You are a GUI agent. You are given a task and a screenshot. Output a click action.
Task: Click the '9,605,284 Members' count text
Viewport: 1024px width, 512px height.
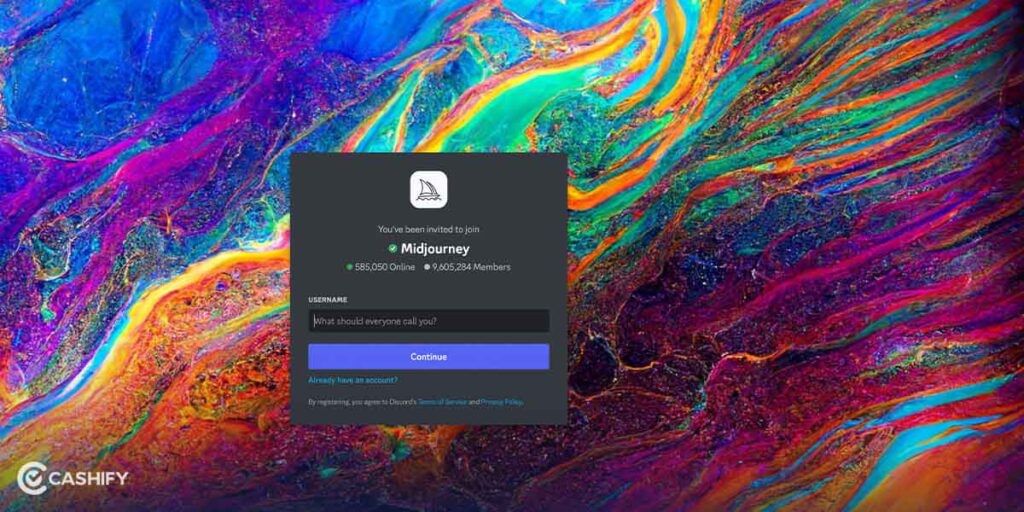(x=472, y=267)
